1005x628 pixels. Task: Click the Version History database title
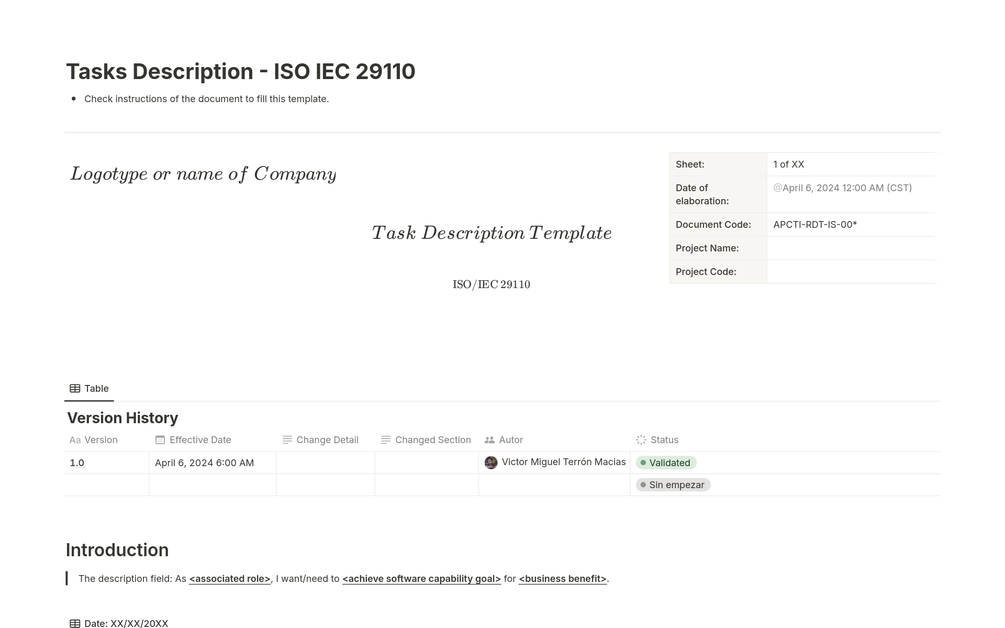tap(122, 418)
